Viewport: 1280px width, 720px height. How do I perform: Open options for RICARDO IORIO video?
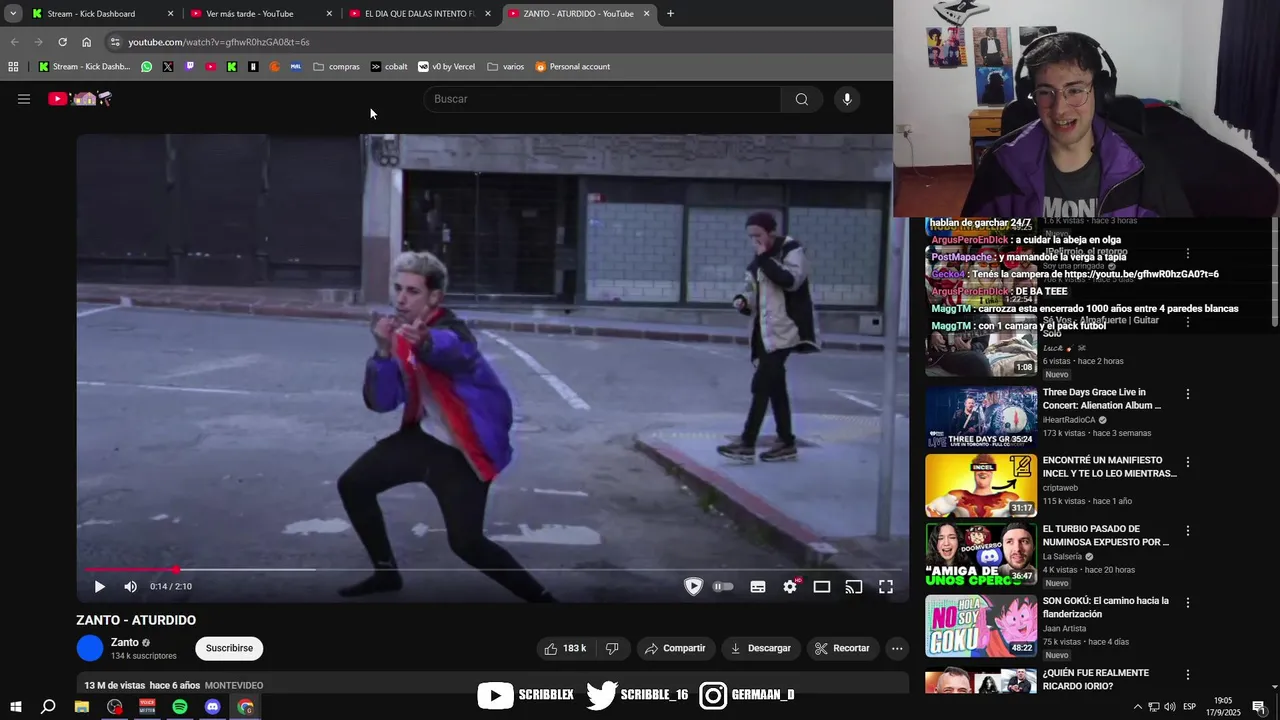pos(1188,675)
